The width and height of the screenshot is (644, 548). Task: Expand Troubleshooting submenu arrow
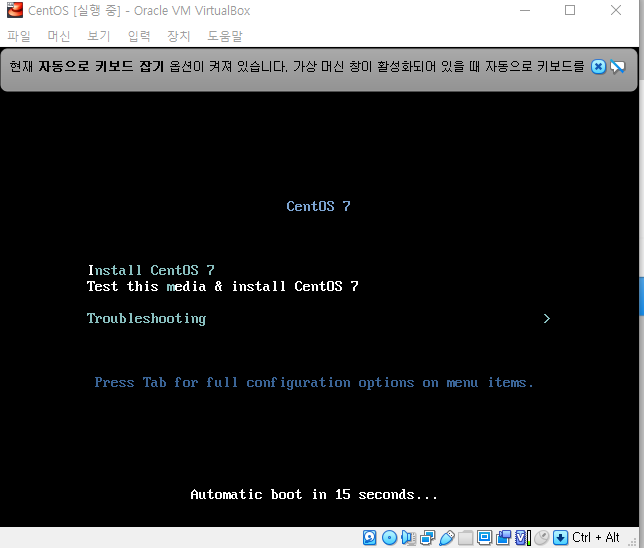tap(547, 318)
